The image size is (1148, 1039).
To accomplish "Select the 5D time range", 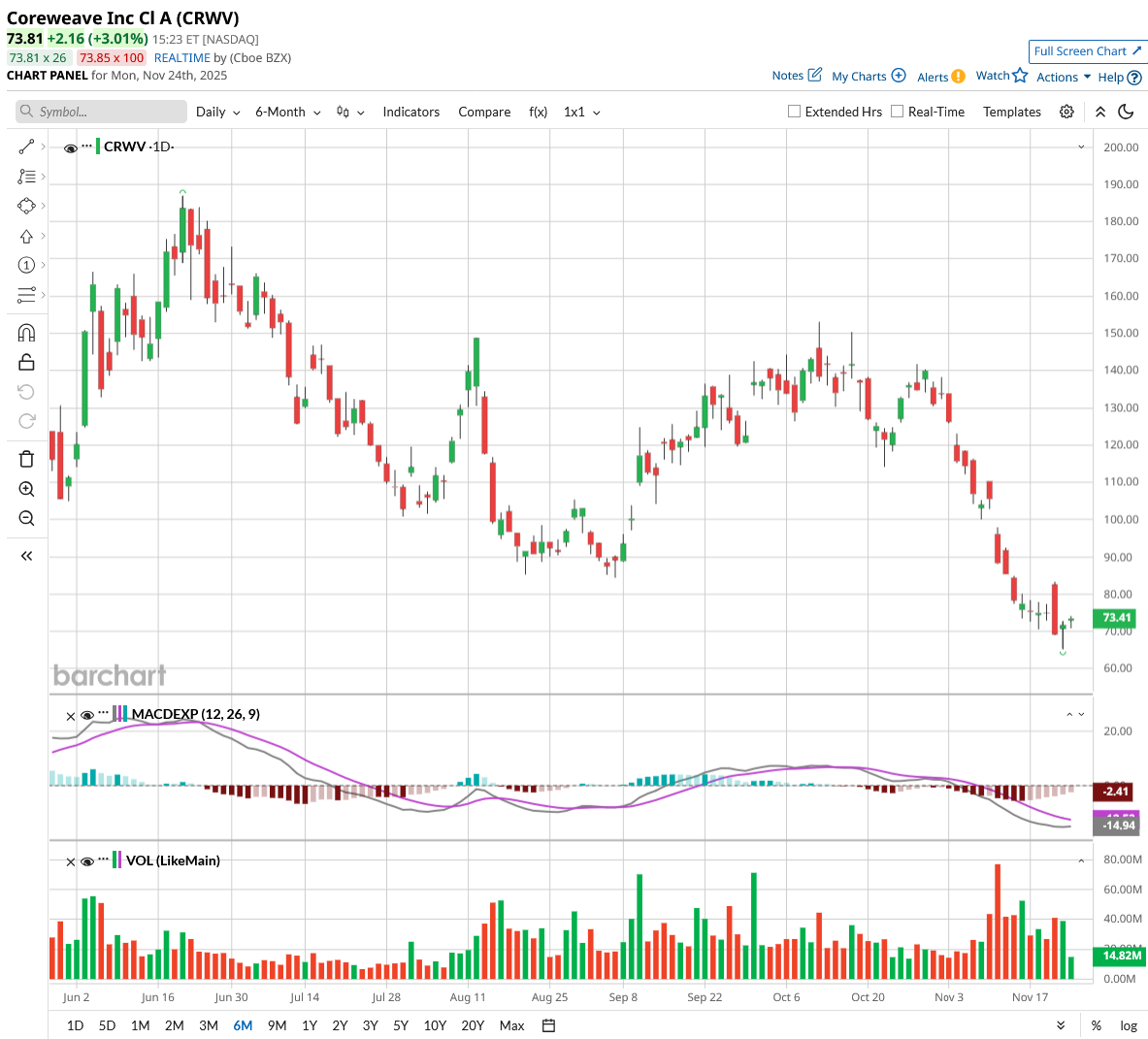I will point(107,1025).
